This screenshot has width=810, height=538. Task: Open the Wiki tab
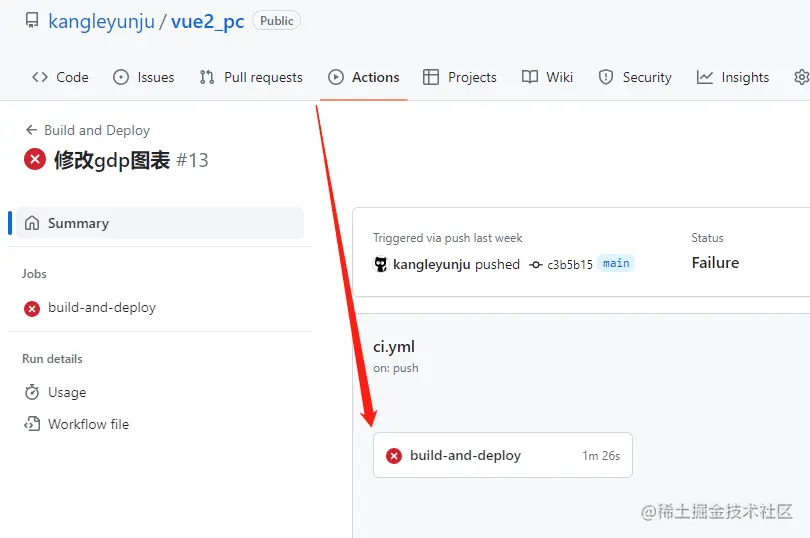[547, 77]
